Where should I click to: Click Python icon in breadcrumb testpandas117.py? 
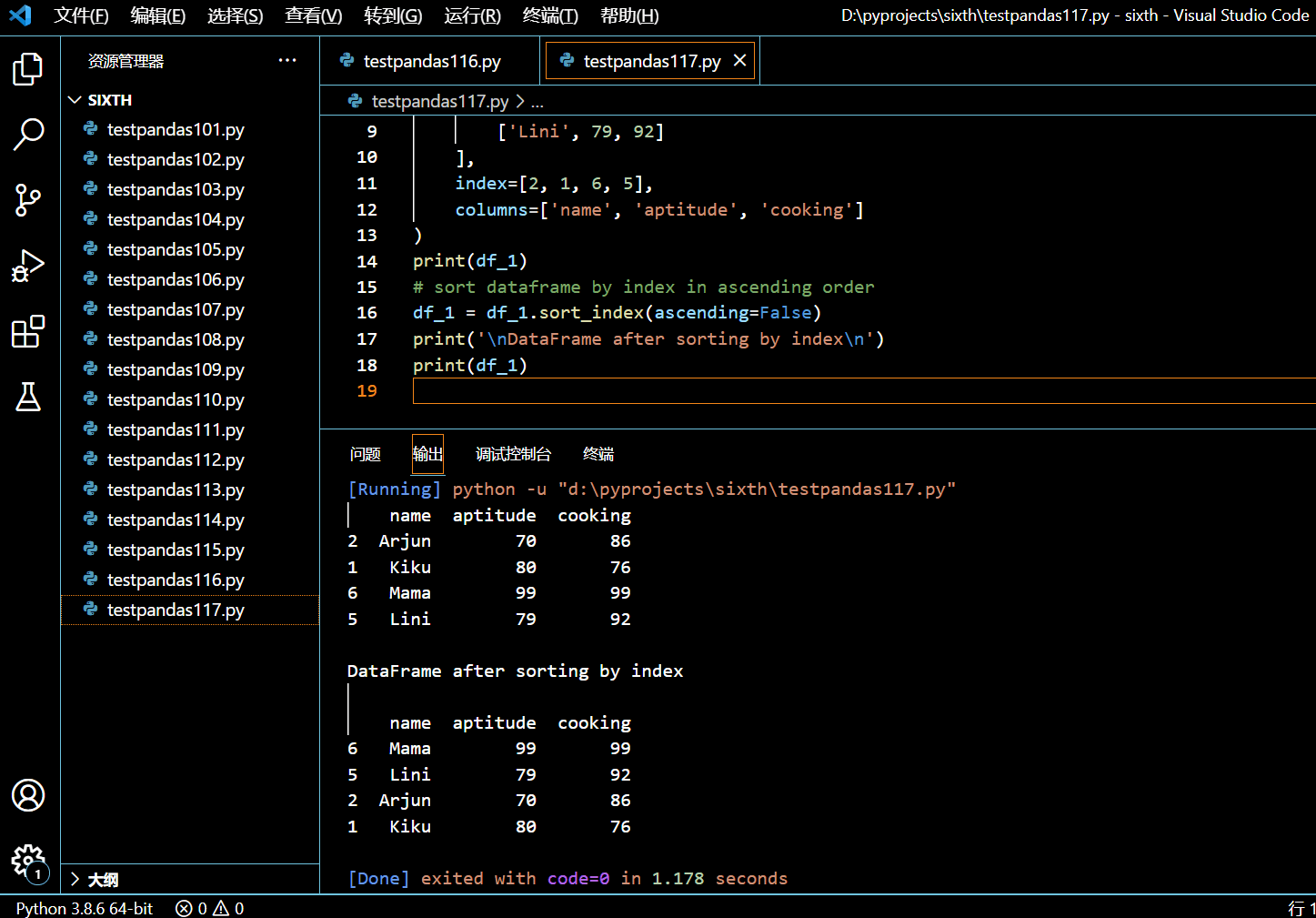[355, 101]
